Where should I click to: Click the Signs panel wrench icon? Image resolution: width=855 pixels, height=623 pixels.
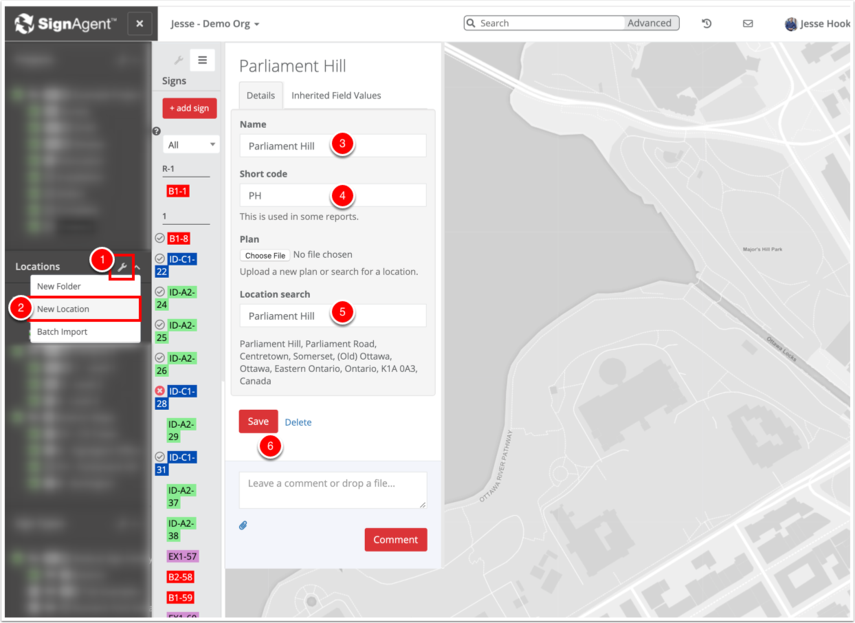[x=178, y=60]
